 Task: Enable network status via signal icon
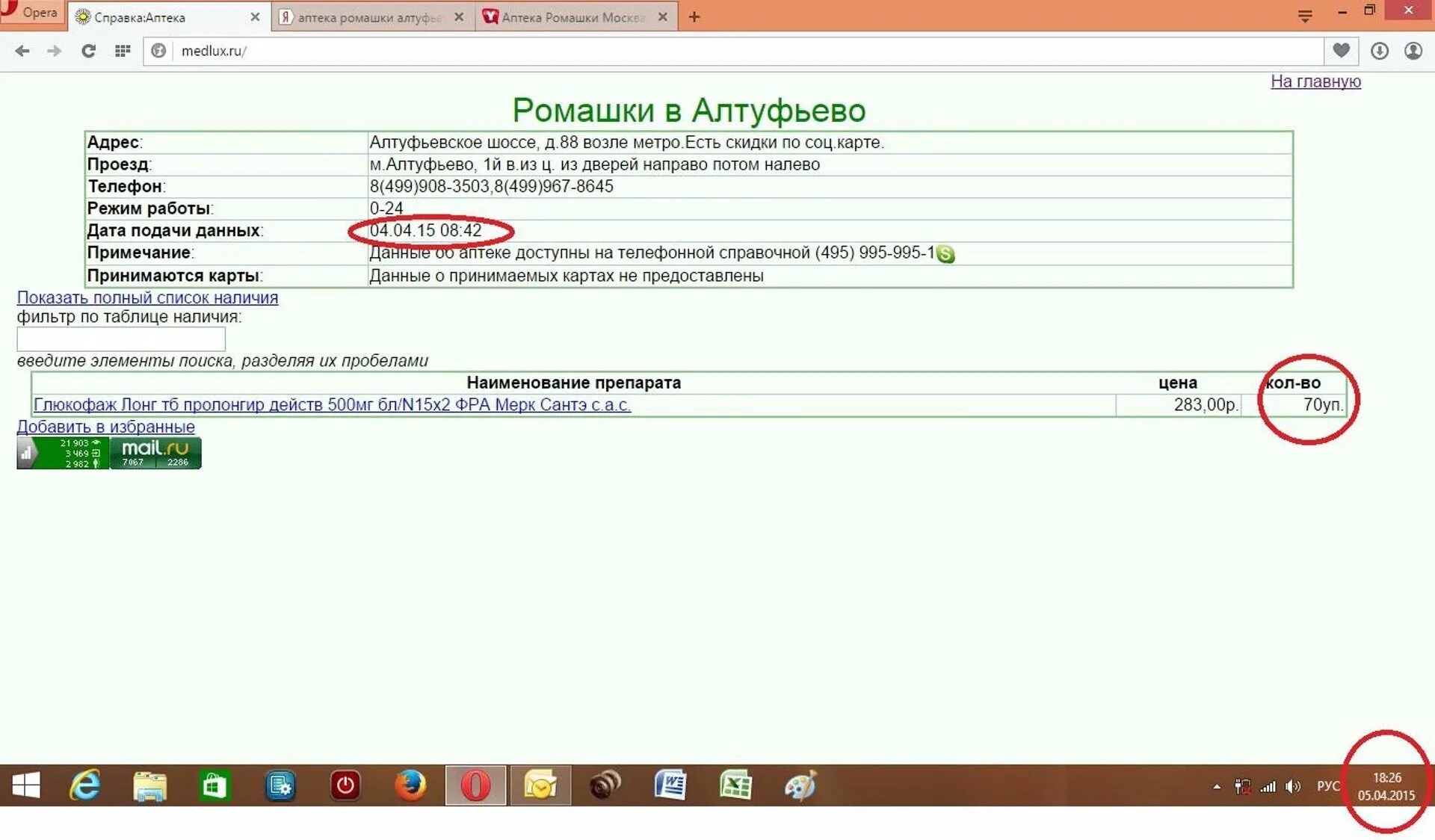(x=1268, y=787)
